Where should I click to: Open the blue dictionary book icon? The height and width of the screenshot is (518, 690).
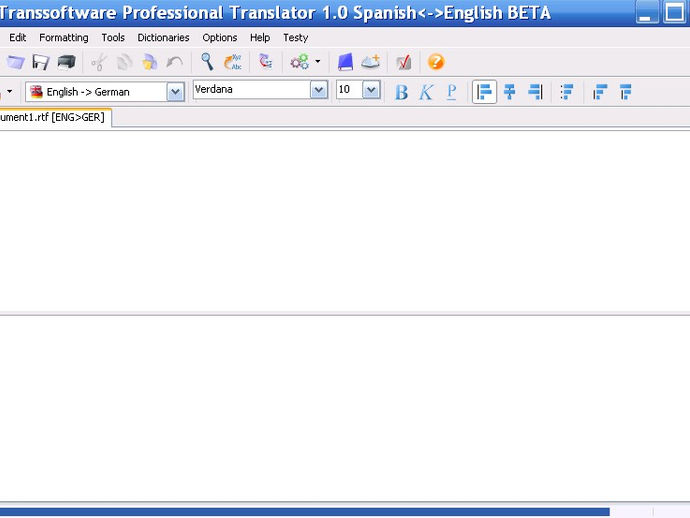click(345, 62)
